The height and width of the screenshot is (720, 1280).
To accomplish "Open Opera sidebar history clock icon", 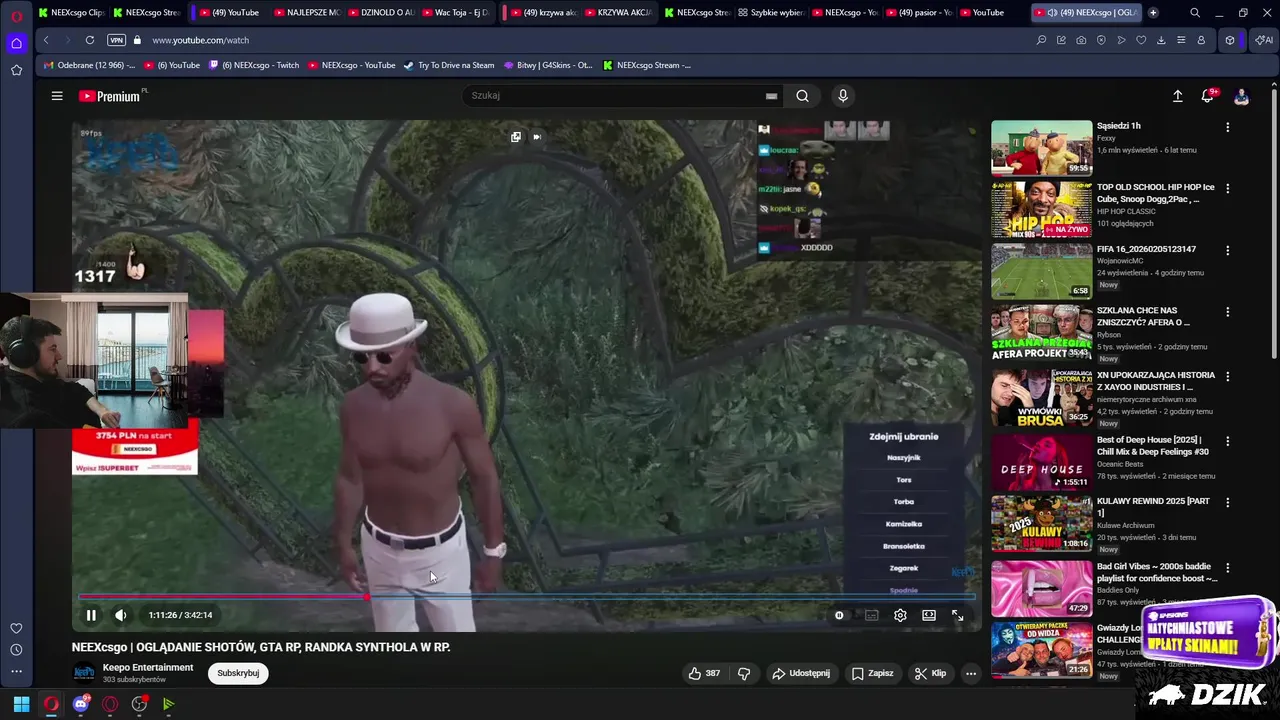I will (16, 650).
